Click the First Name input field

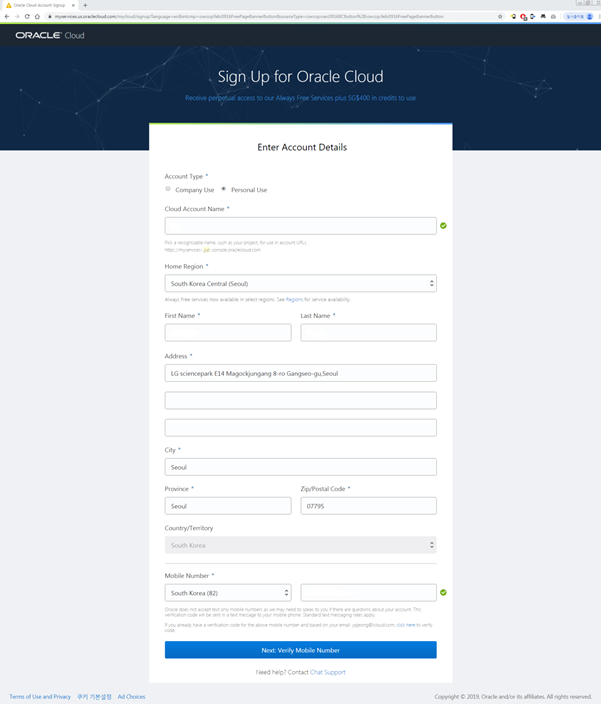click(228, 333)
